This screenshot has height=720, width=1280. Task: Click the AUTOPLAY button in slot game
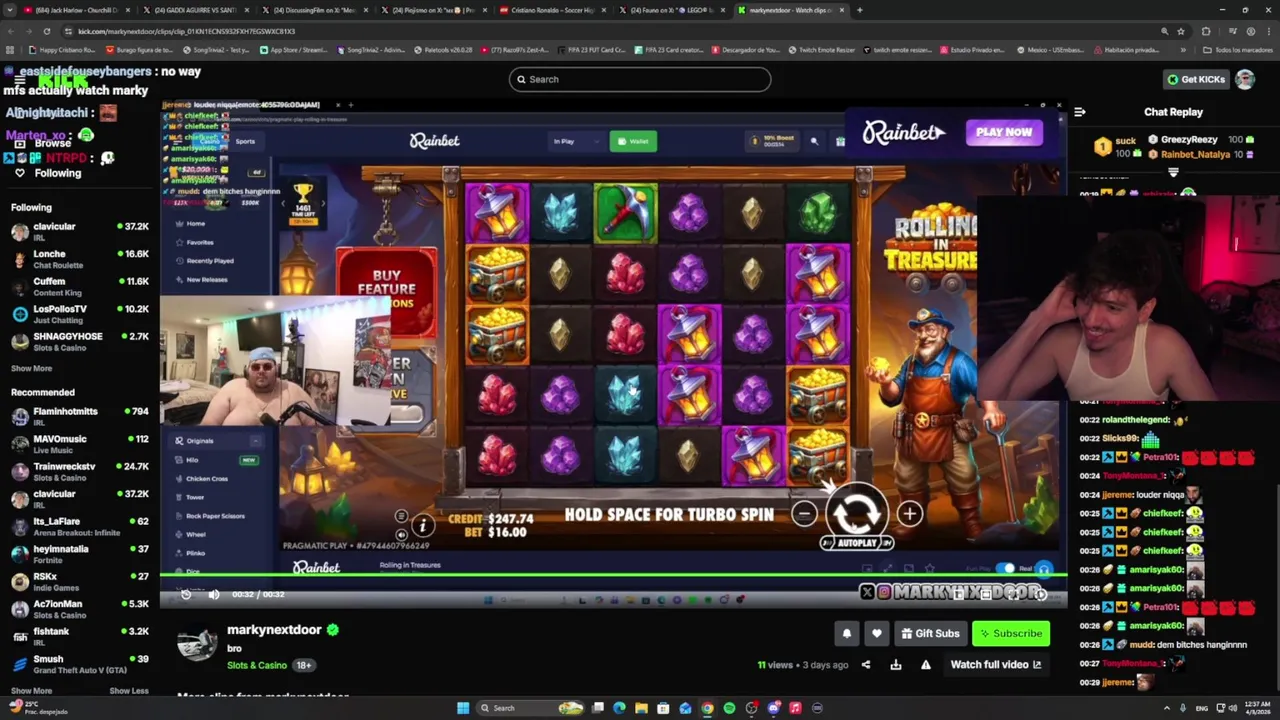point(857,543)
